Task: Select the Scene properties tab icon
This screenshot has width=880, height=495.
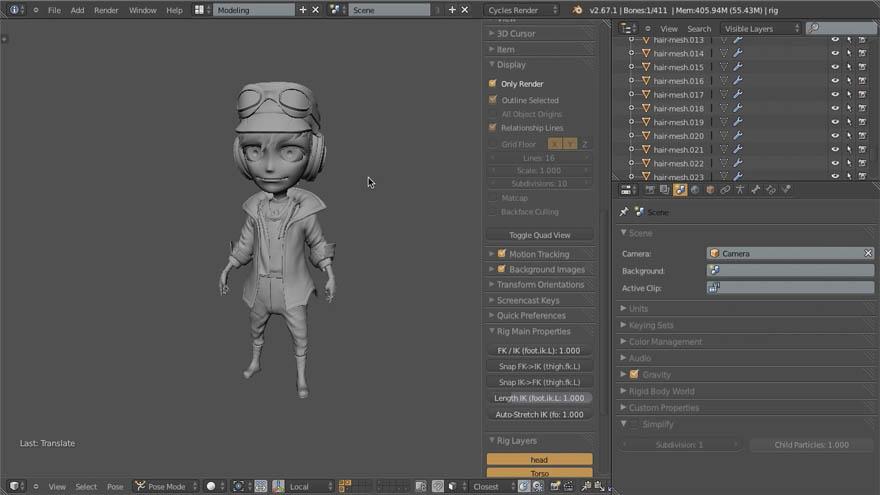Action: pyautogui.click(x=680, y=190)
